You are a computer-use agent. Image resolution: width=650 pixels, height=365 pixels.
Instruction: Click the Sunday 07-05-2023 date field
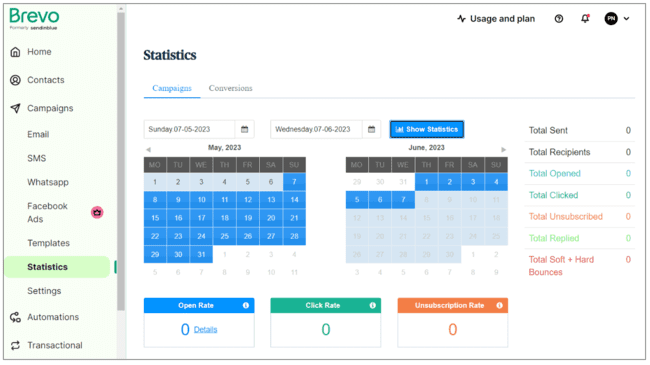pos(189,129)
